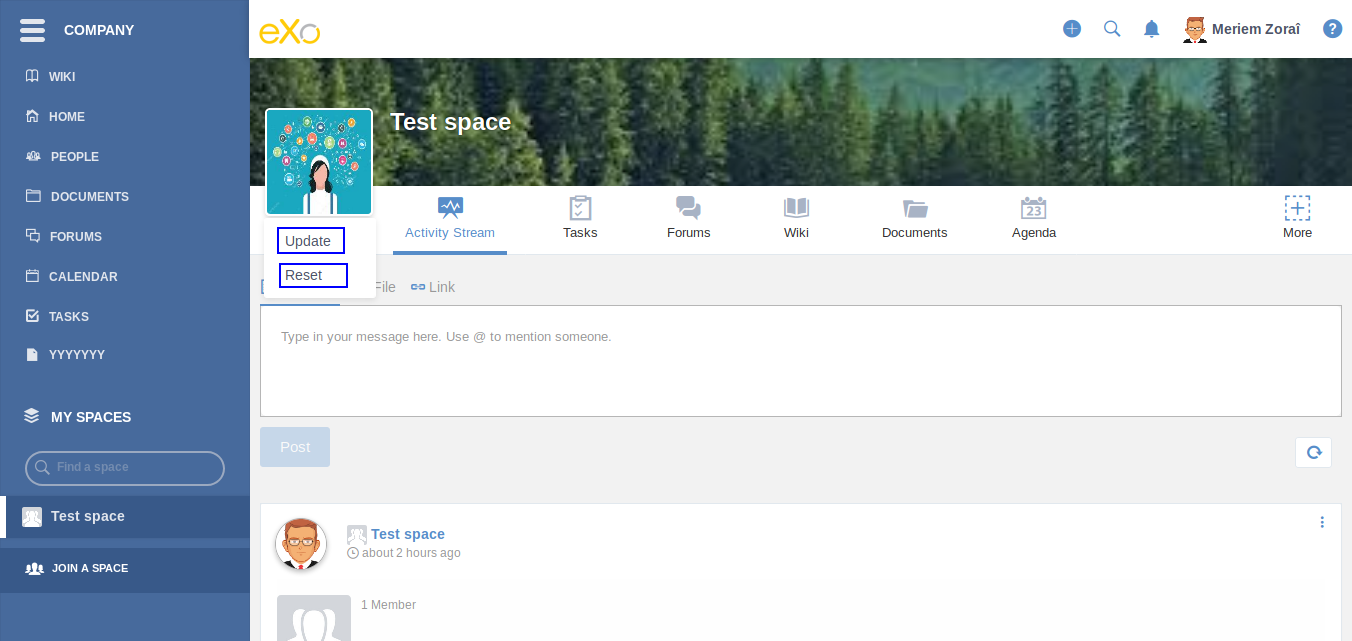Click the Forums icon in sidebar
The width and height of the screenshot is (1352, 641).
(33, 236)
